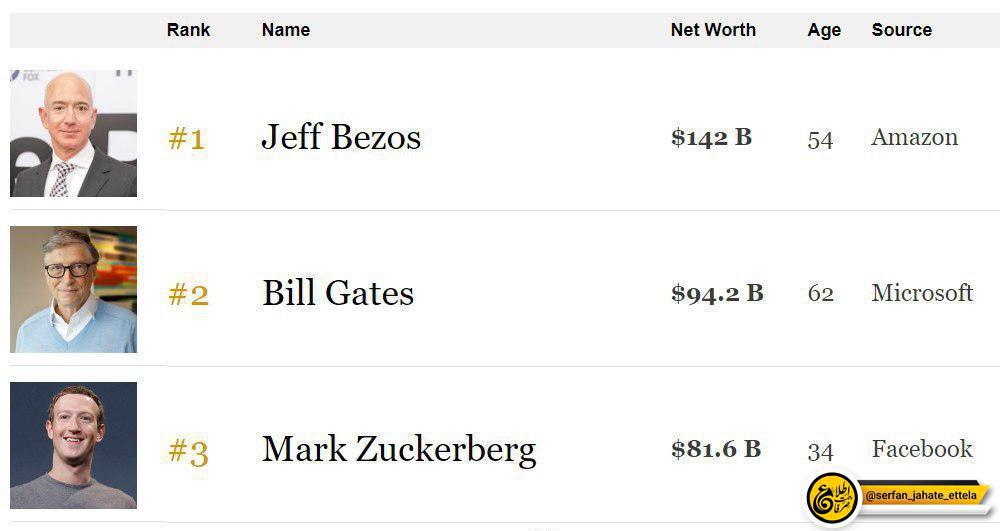
Task: Open the rank #3 person's photo thumbnail
Action: coord(73,445)
